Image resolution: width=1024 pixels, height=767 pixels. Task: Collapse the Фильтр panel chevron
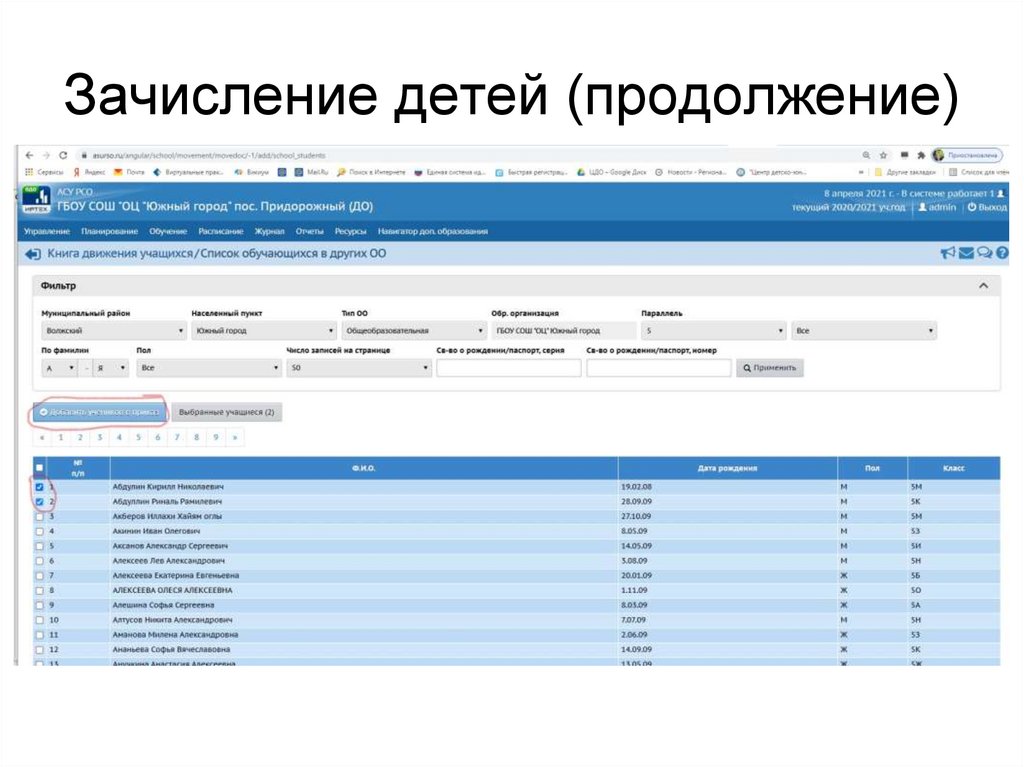[981, 285]
